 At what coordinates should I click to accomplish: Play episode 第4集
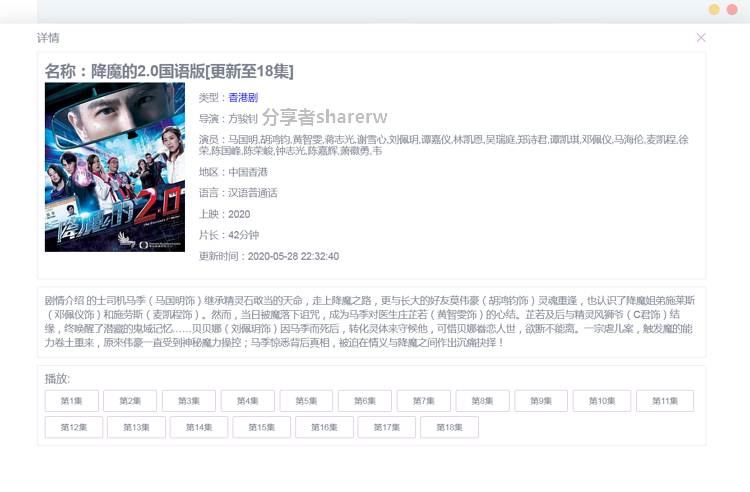click(248, 401)
